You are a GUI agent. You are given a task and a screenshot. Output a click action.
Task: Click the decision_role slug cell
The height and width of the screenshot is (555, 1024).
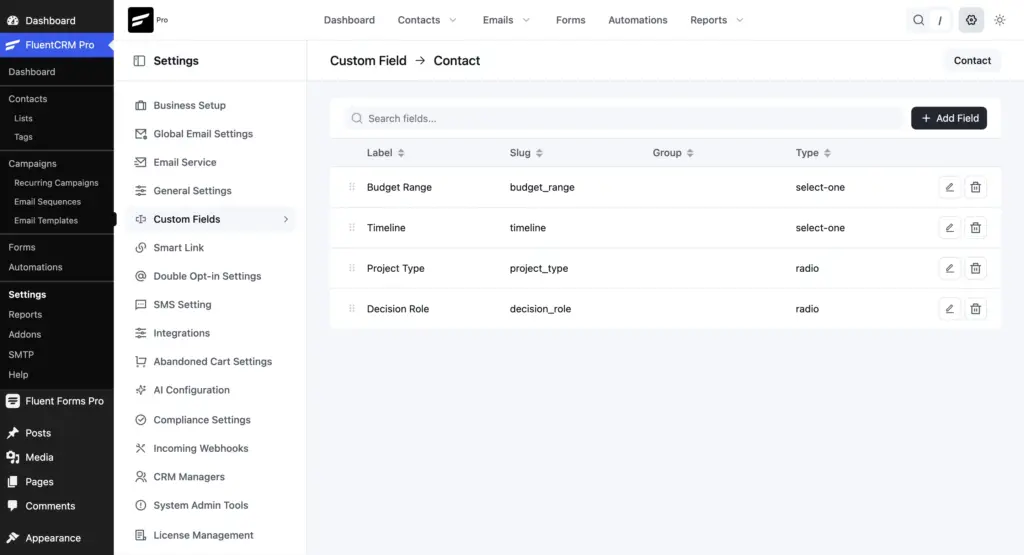[540, 309]
